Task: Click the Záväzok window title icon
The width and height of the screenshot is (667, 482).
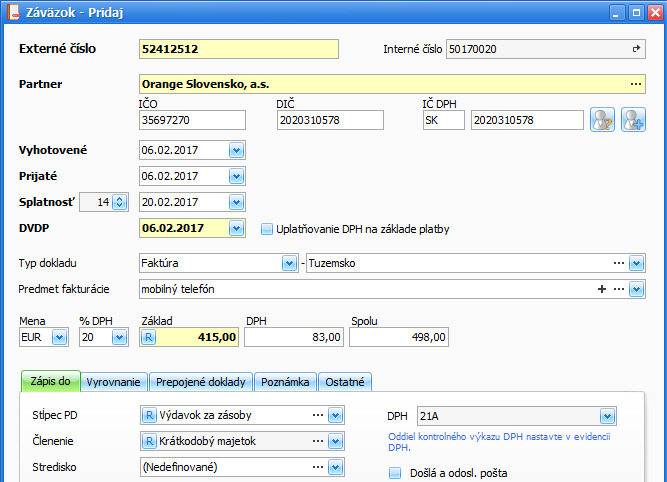Action: (13, 12)
